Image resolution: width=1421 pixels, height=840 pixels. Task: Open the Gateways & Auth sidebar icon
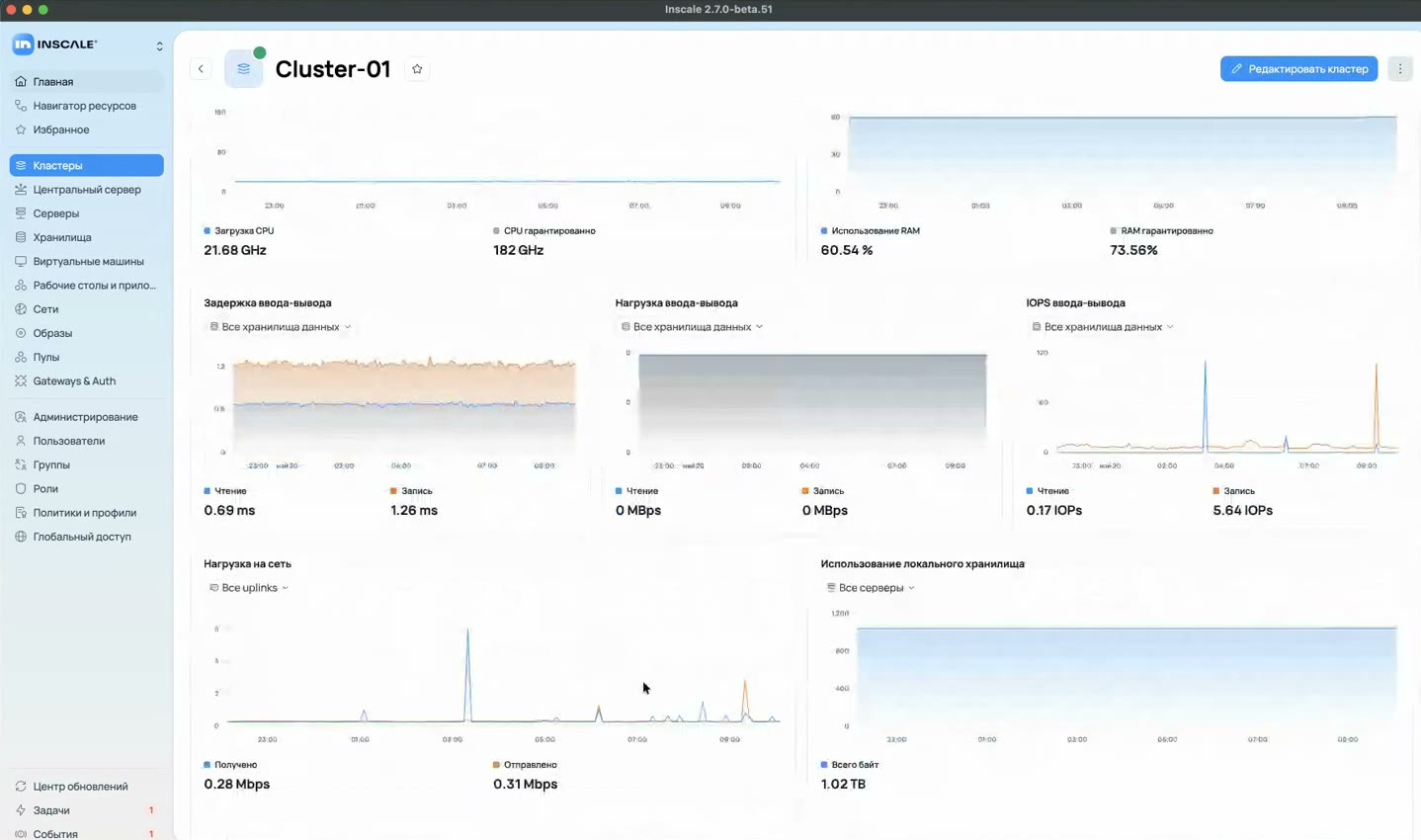point(21,380)
